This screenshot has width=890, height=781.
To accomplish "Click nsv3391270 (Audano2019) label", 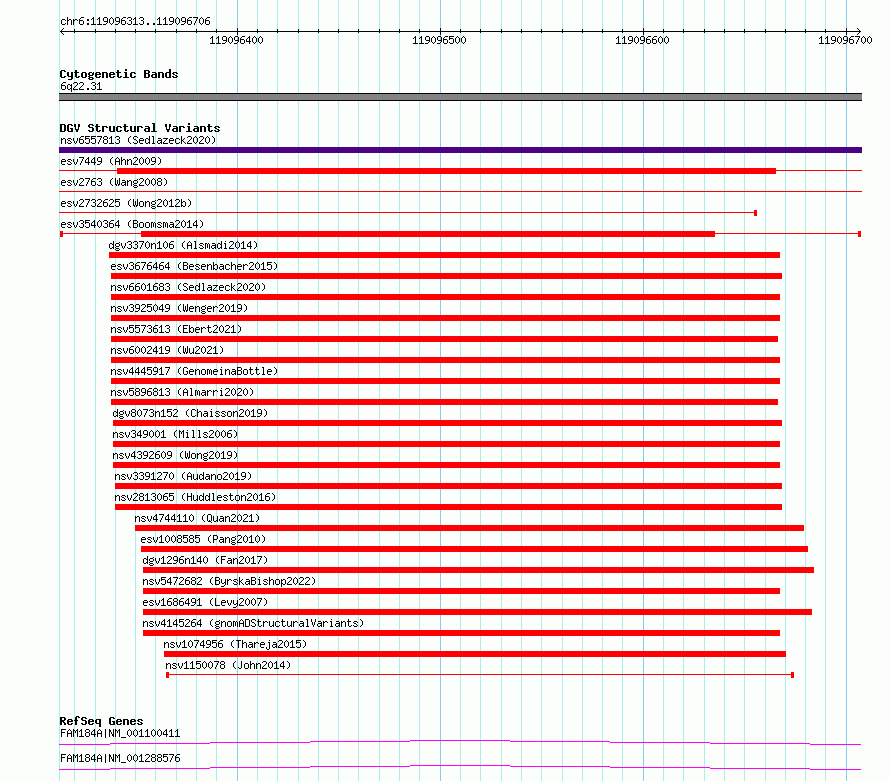I will (183, 476).
